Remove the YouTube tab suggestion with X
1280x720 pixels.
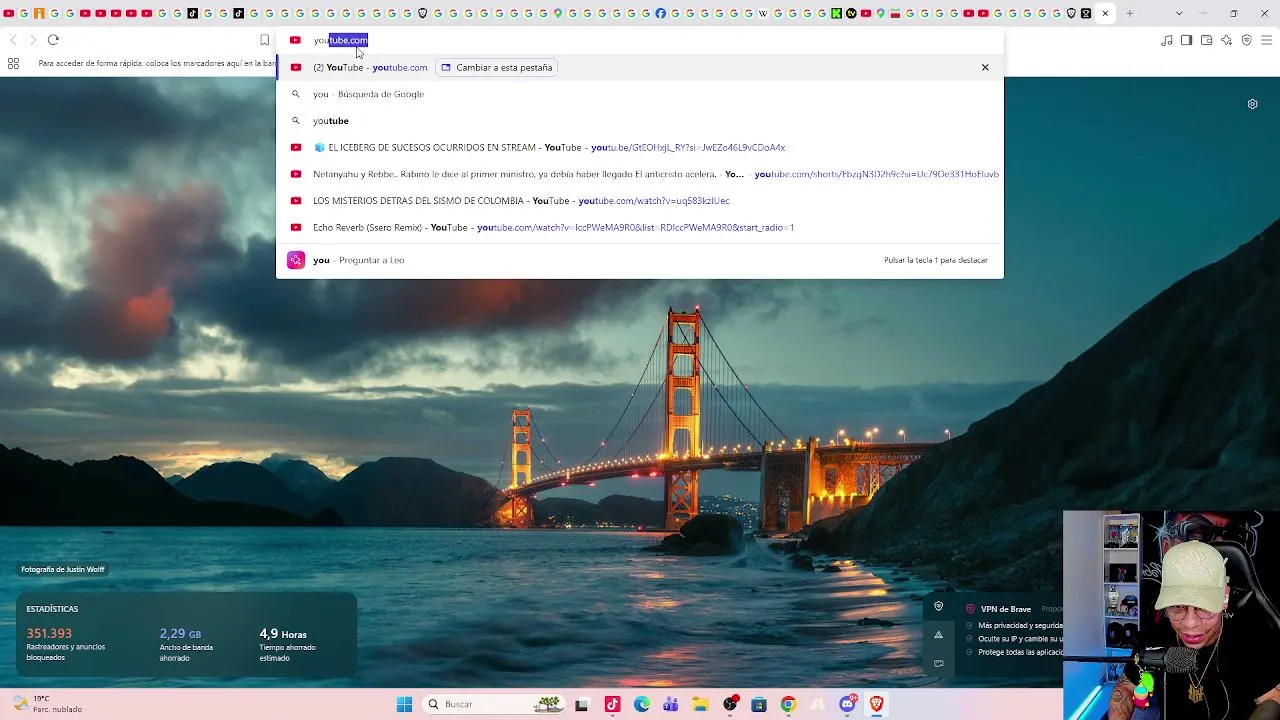click(985, 68)
